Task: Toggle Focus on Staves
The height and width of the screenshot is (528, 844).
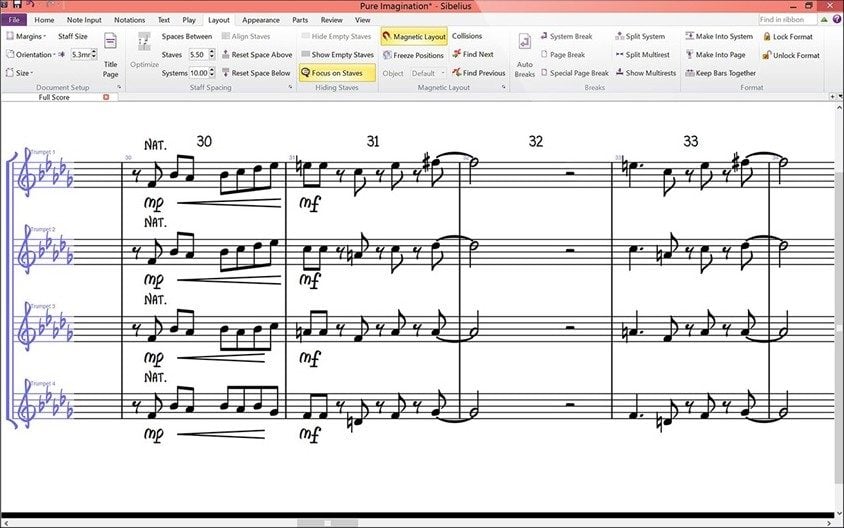Action: (x=337, y=73)
